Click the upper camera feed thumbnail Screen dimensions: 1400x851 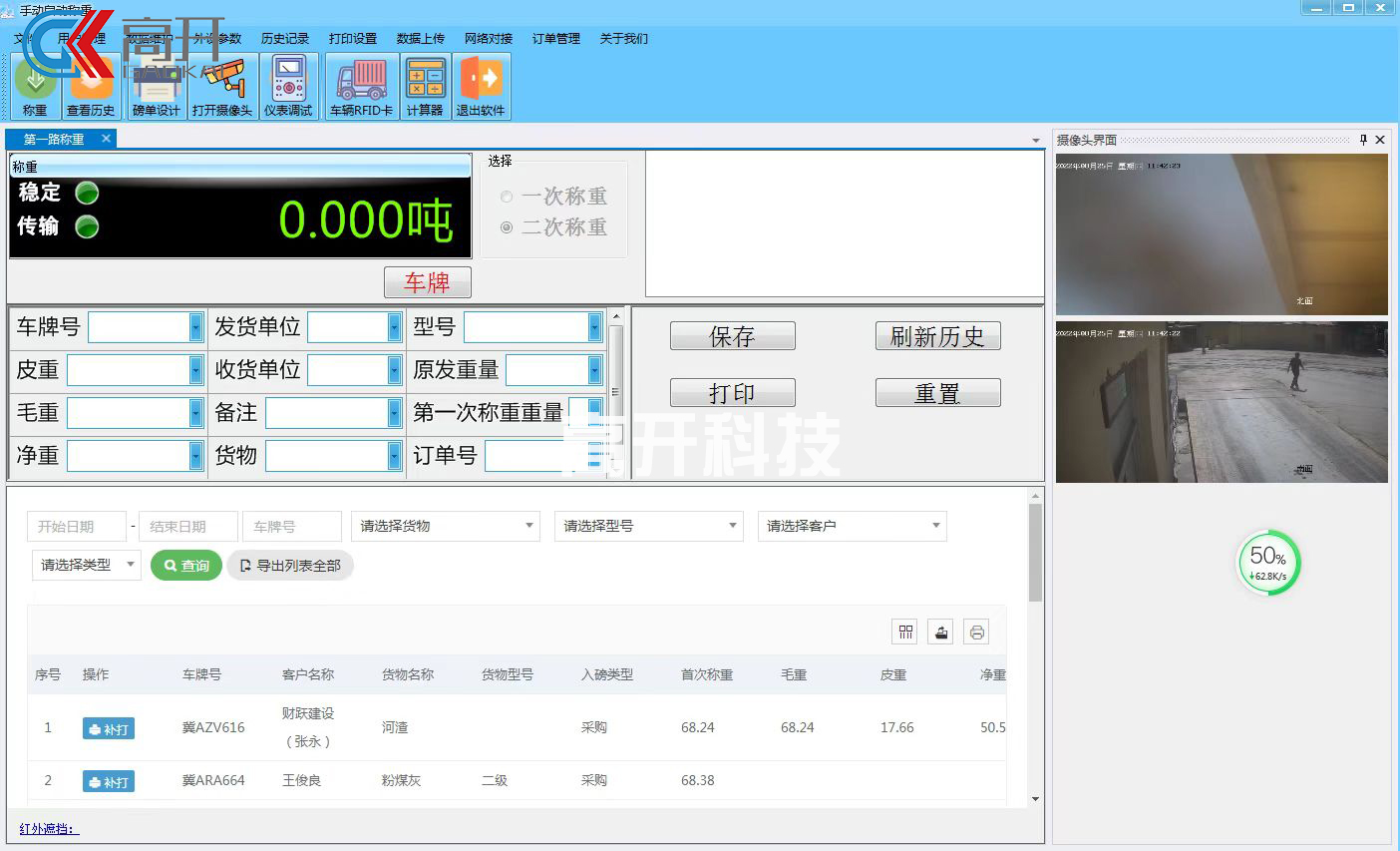click(x=1222, y=234)
